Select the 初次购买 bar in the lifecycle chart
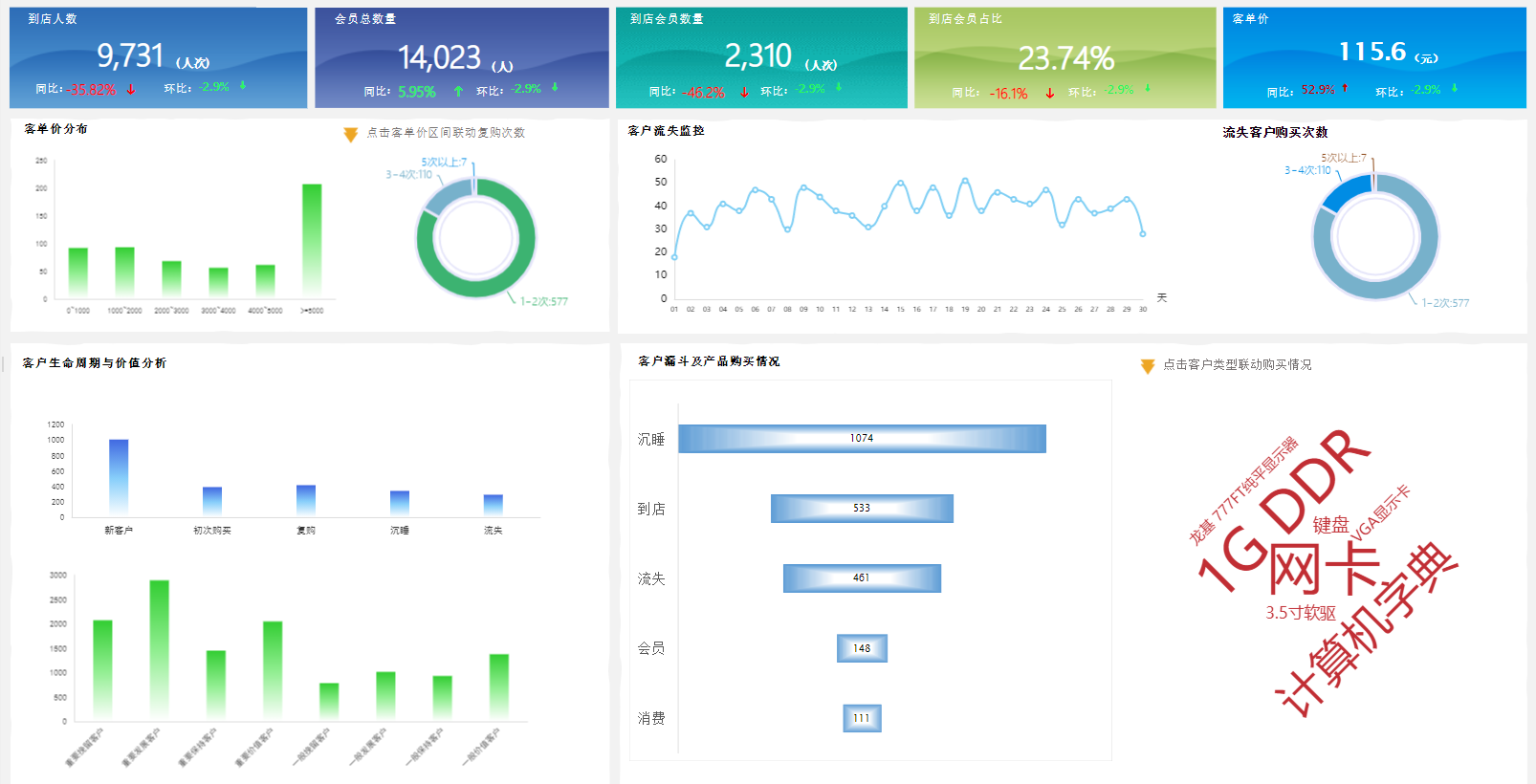The height and width of the screenshot is (784, 1536). pos(212,501)
